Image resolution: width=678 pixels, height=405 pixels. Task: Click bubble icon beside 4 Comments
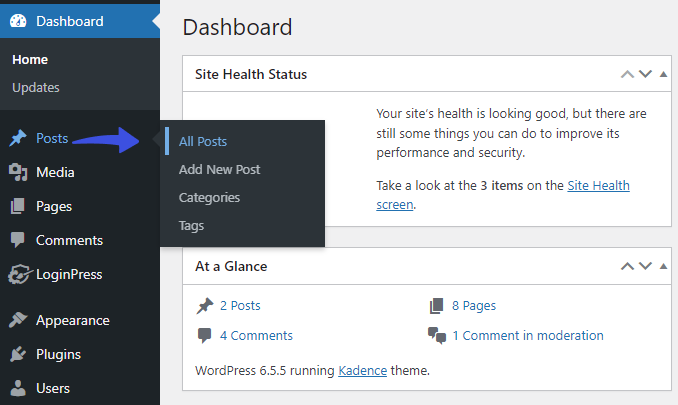[x=205, y=336]
